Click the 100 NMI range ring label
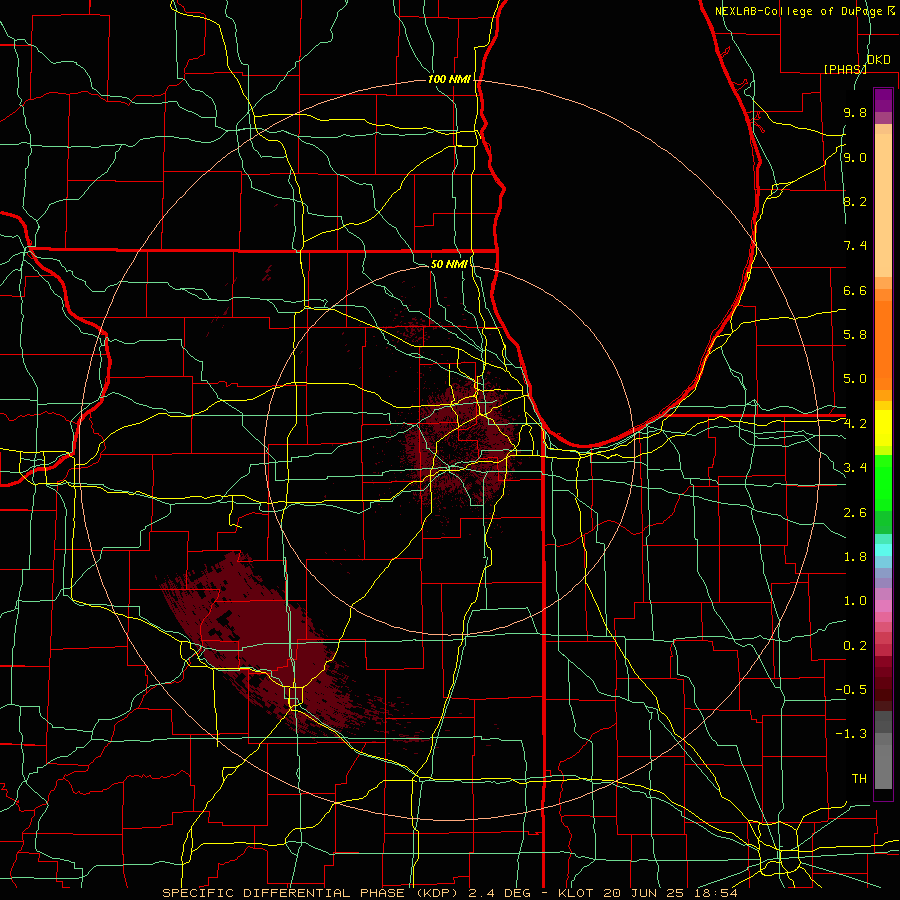900x900 pixels. tap(449, 79)
